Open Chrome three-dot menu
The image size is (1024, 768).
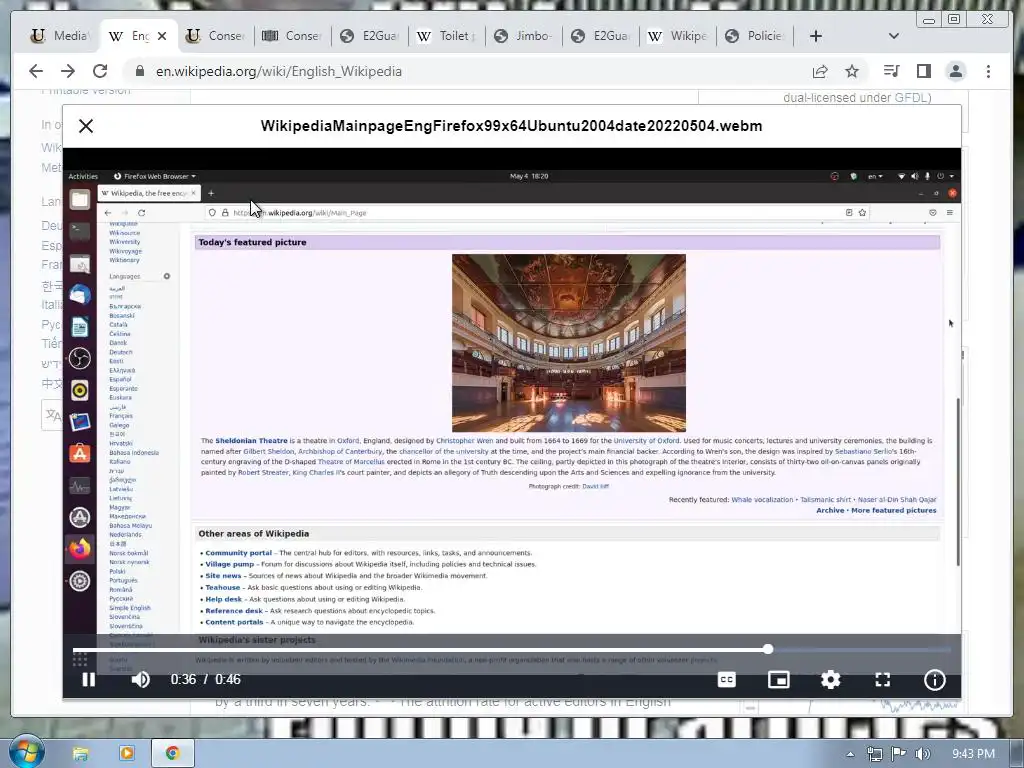[988, 71]
